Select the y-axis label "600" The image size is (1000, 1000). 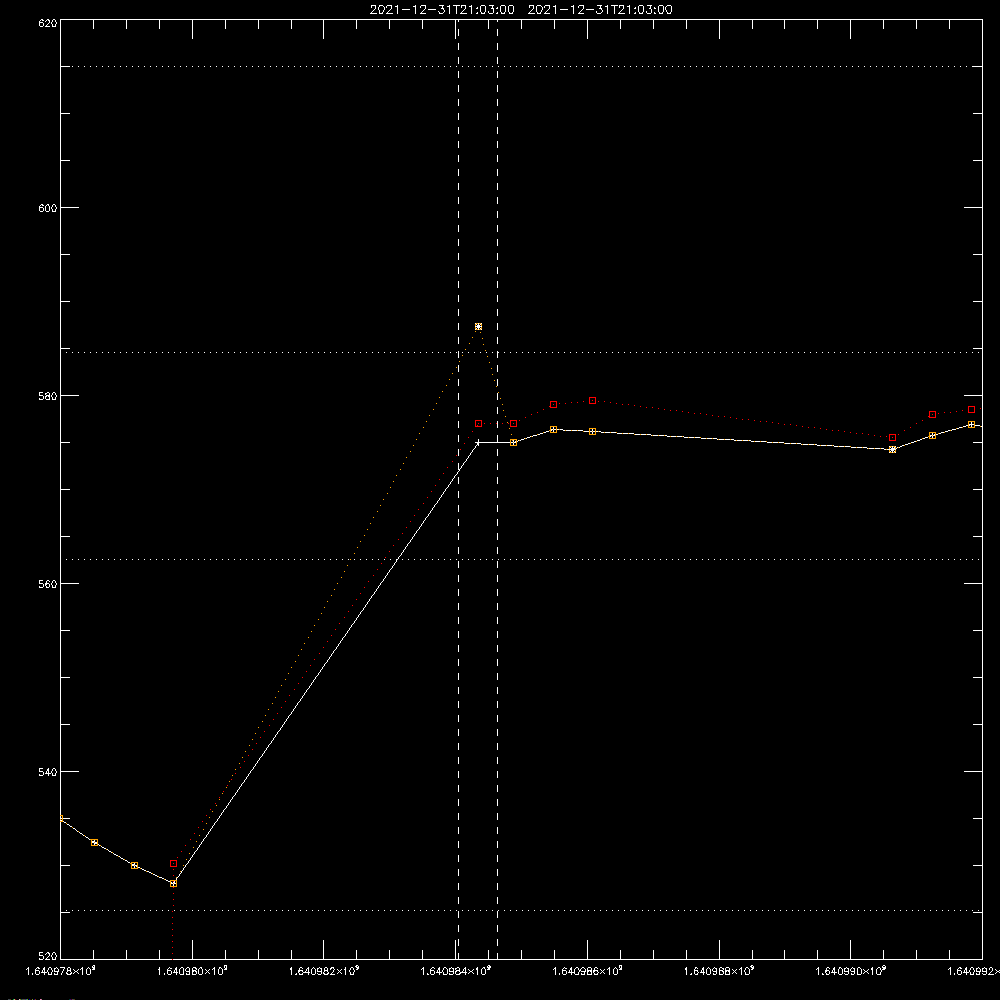[x=48, y=208]
